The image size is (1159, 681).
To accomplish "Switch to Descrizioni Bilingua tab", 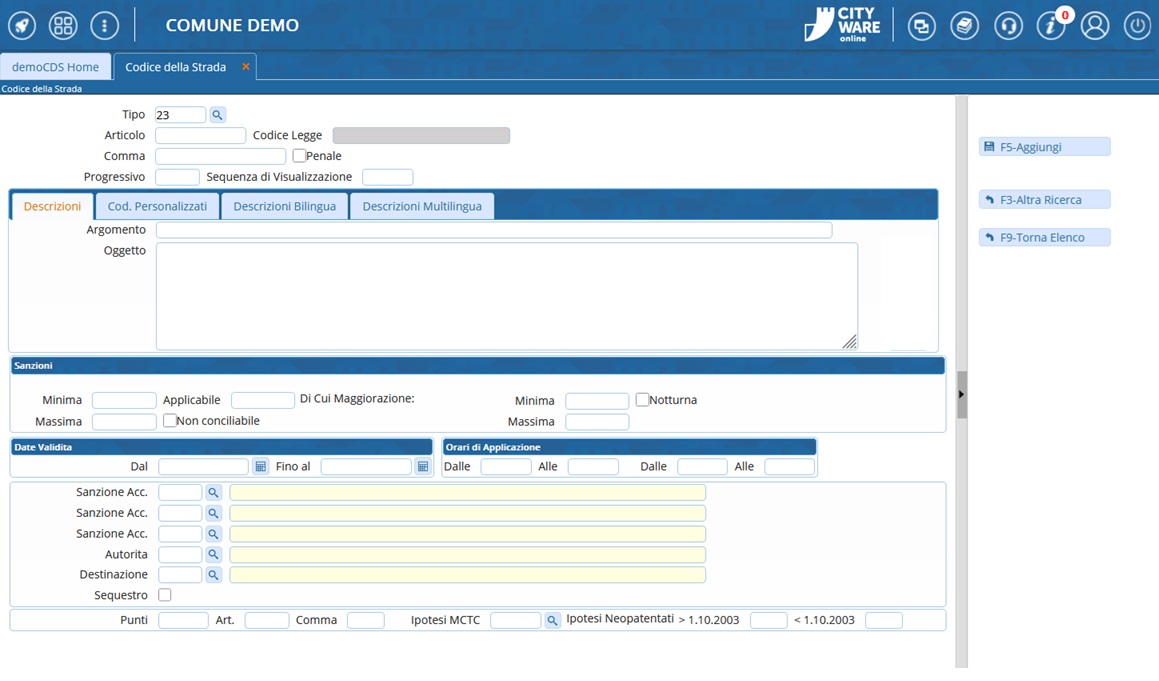I will tap(284, 206).
